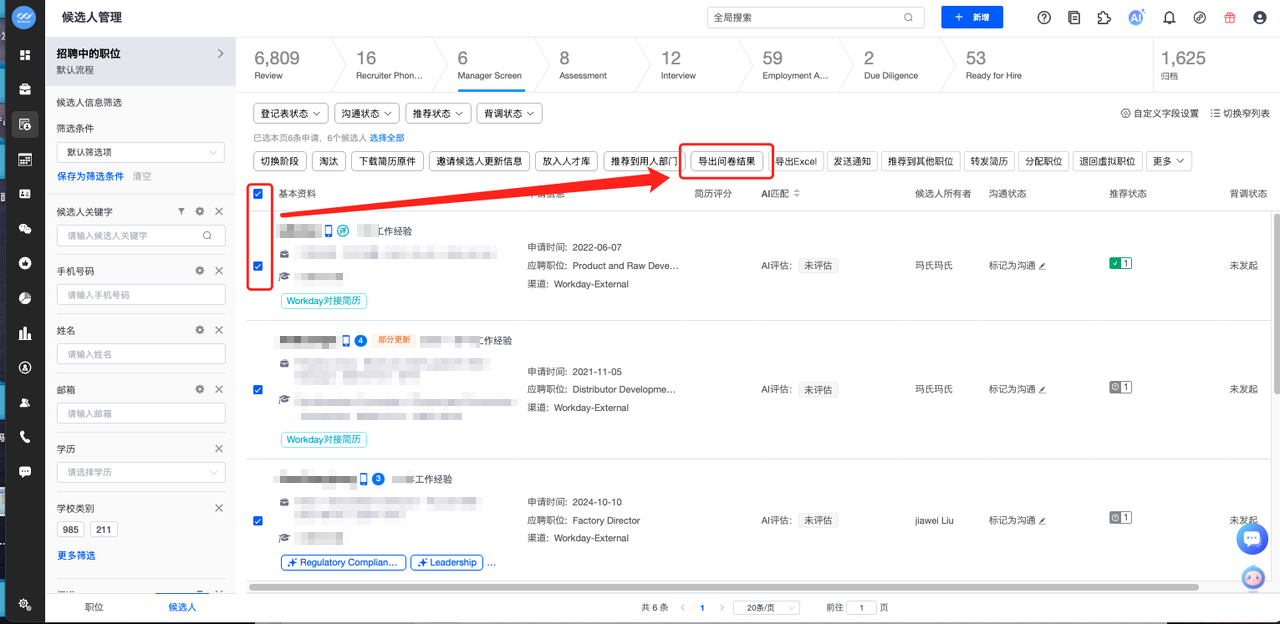Click the funnel icon beside 候选人关键字
Screen dimensions: 1280x624
[181, 212]
